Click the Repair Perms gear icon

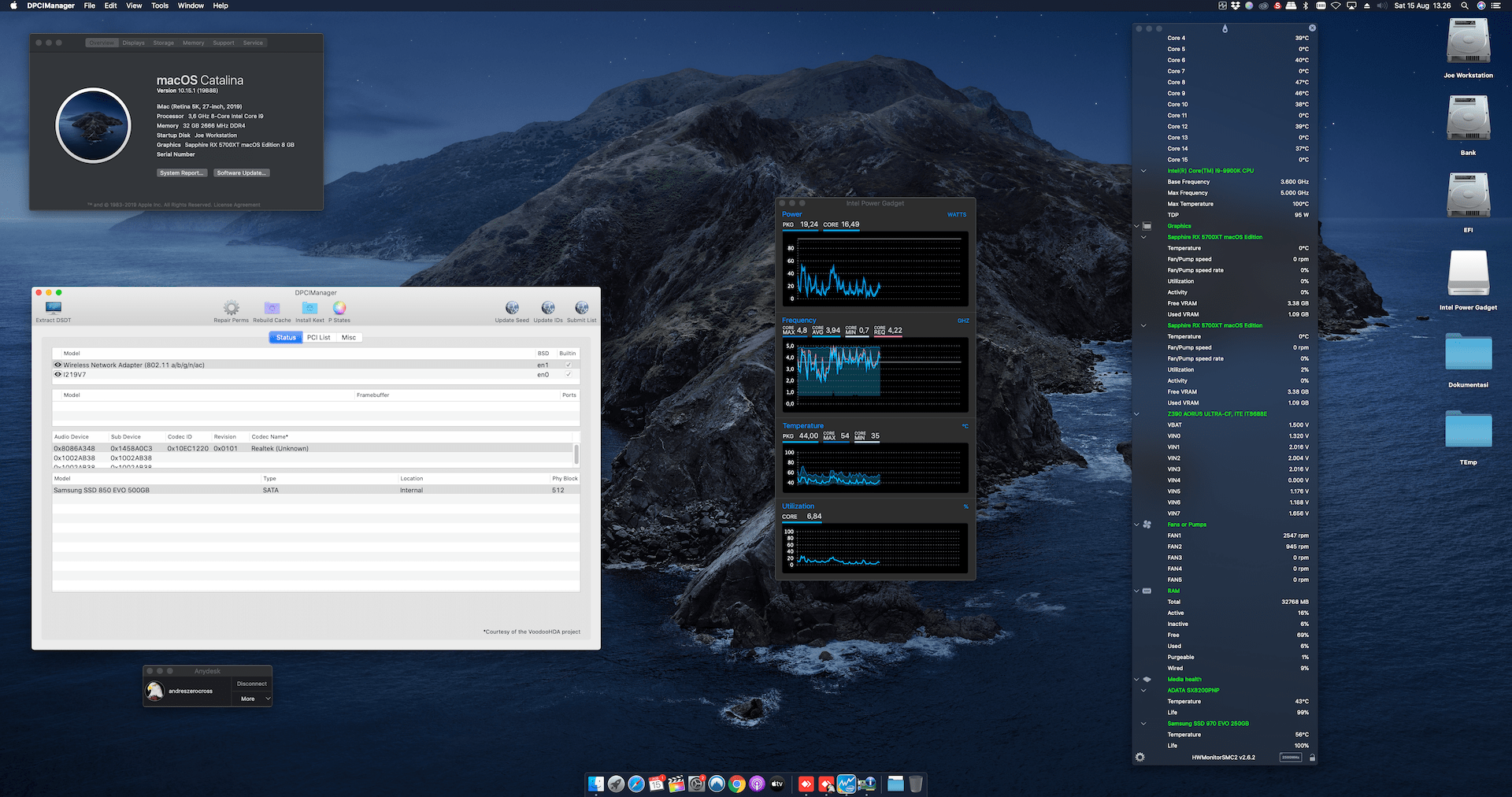tap(231, 307)
